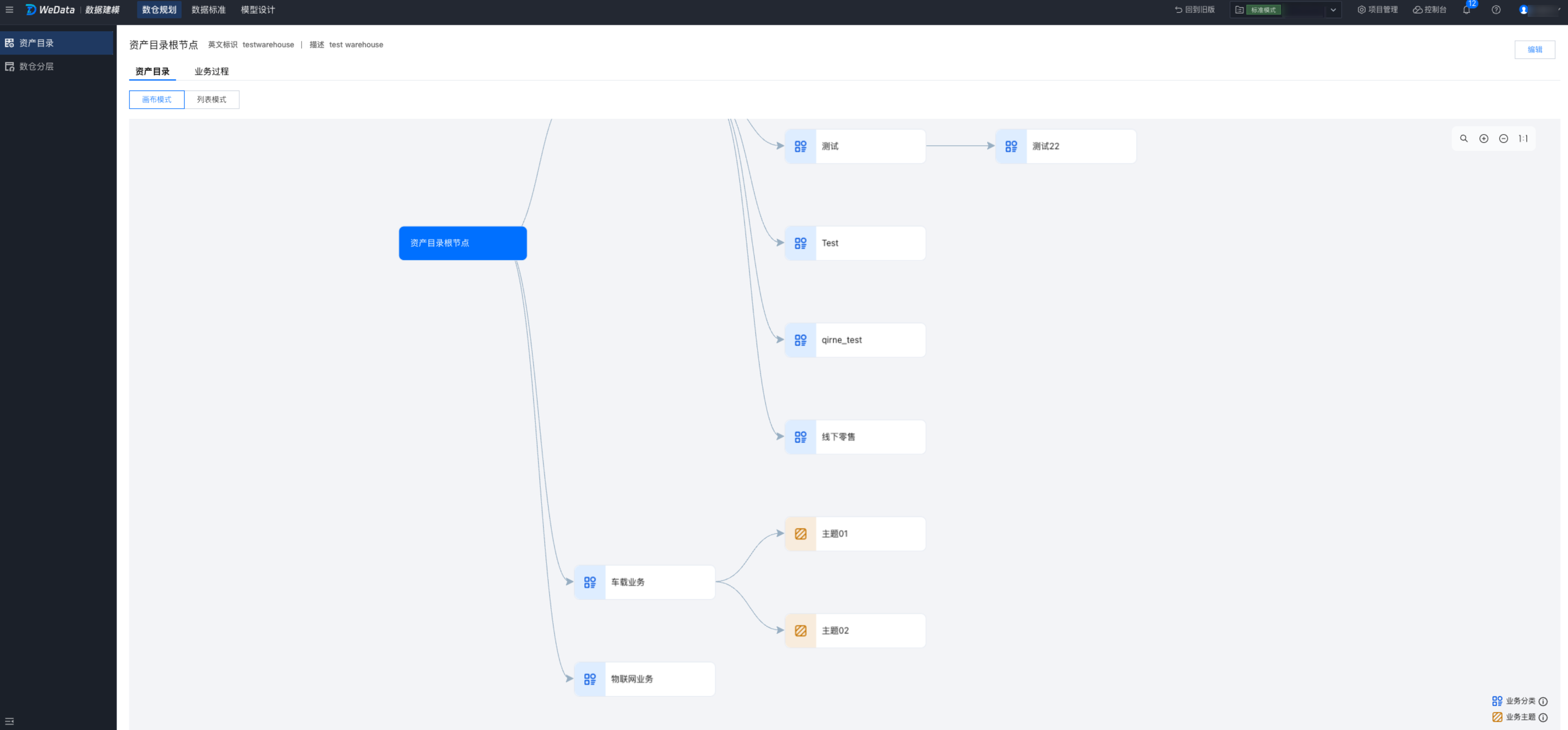Switch to 列表模式 view

coord(211,100)
